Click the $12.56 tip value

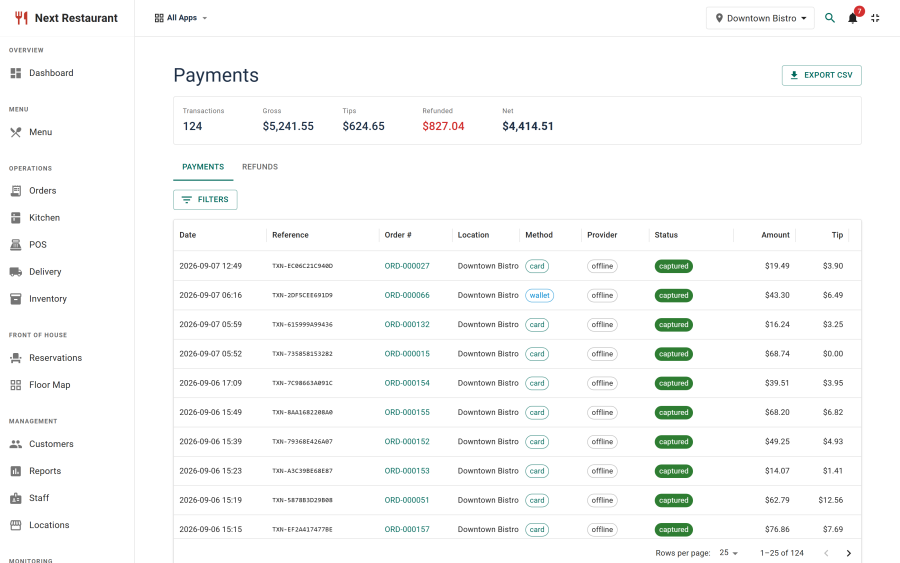tap(831, 500)
